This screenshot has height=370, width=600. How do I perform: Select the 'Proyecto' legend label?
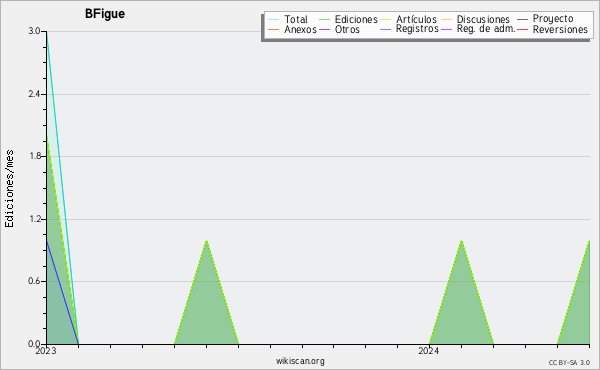[x=553, y=19]
